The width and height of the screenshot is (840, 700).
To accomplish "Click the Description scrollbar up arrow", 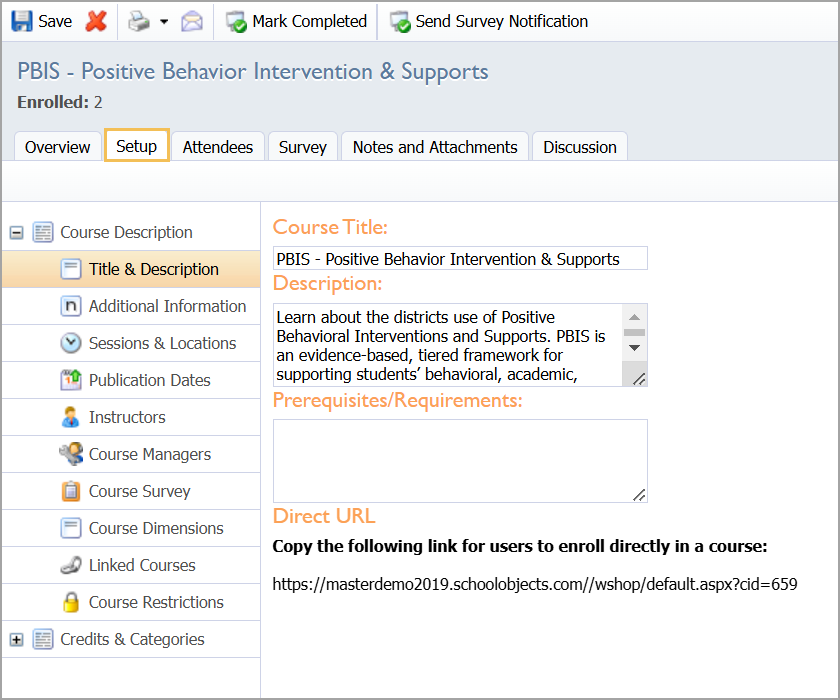I will 634,317.
